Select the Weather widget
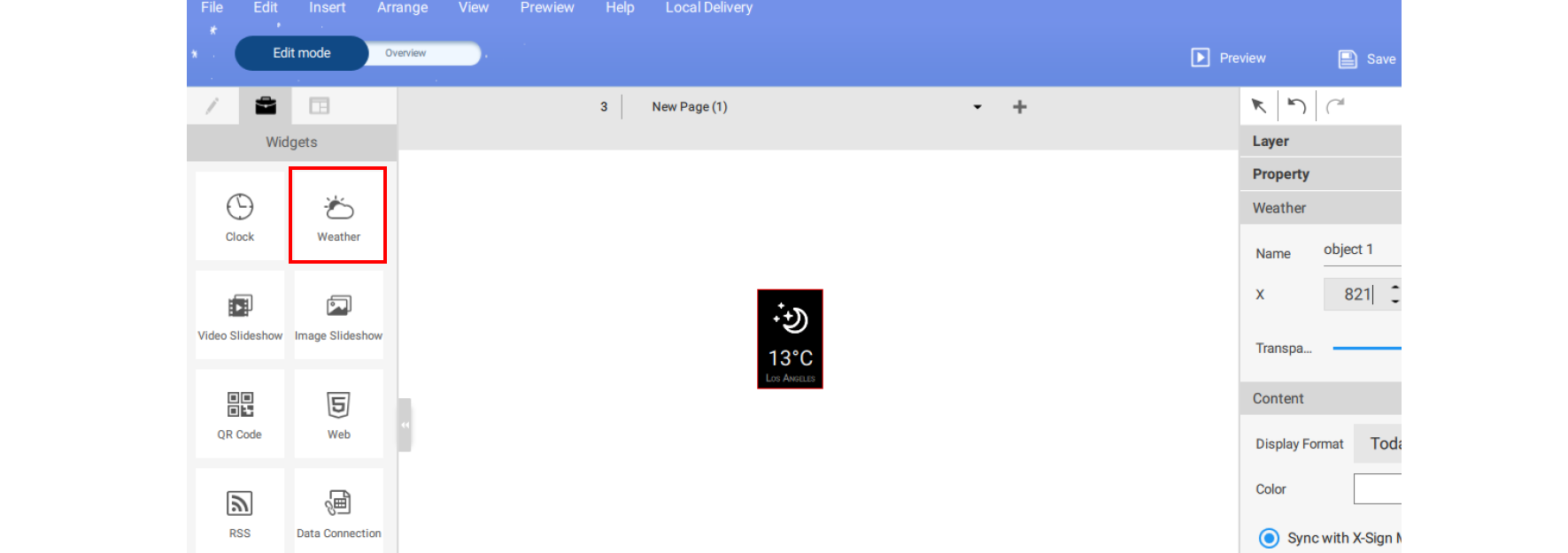 (x=338, y=216)
